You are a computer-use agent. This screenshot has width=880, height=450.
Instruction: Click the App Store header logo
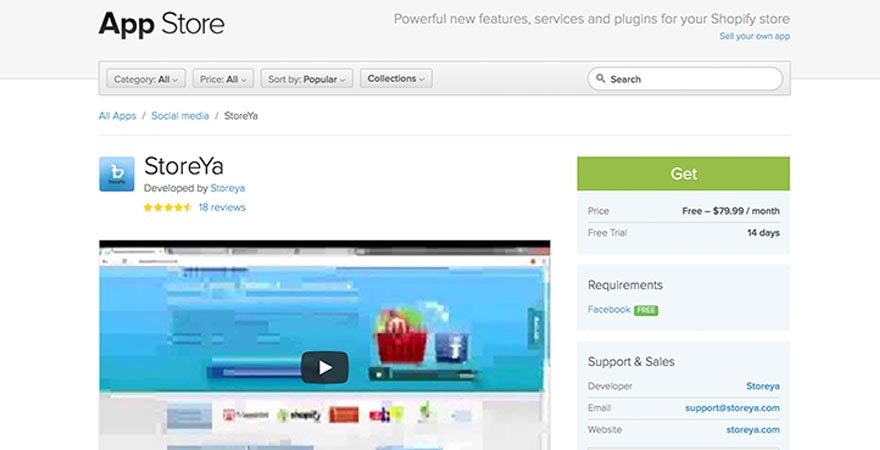(161, 24)
